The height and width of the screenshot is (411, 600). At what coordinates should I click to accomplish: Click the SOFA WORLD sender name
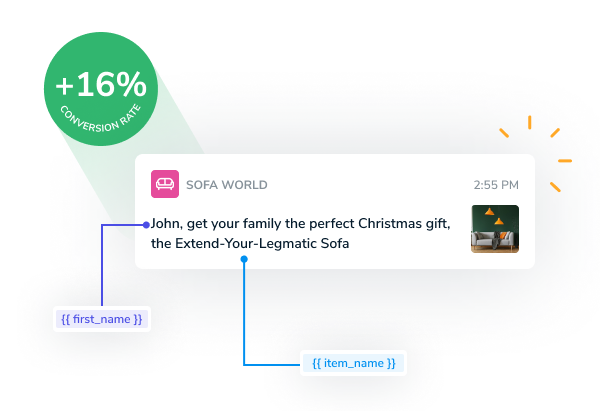pos(227,185)
